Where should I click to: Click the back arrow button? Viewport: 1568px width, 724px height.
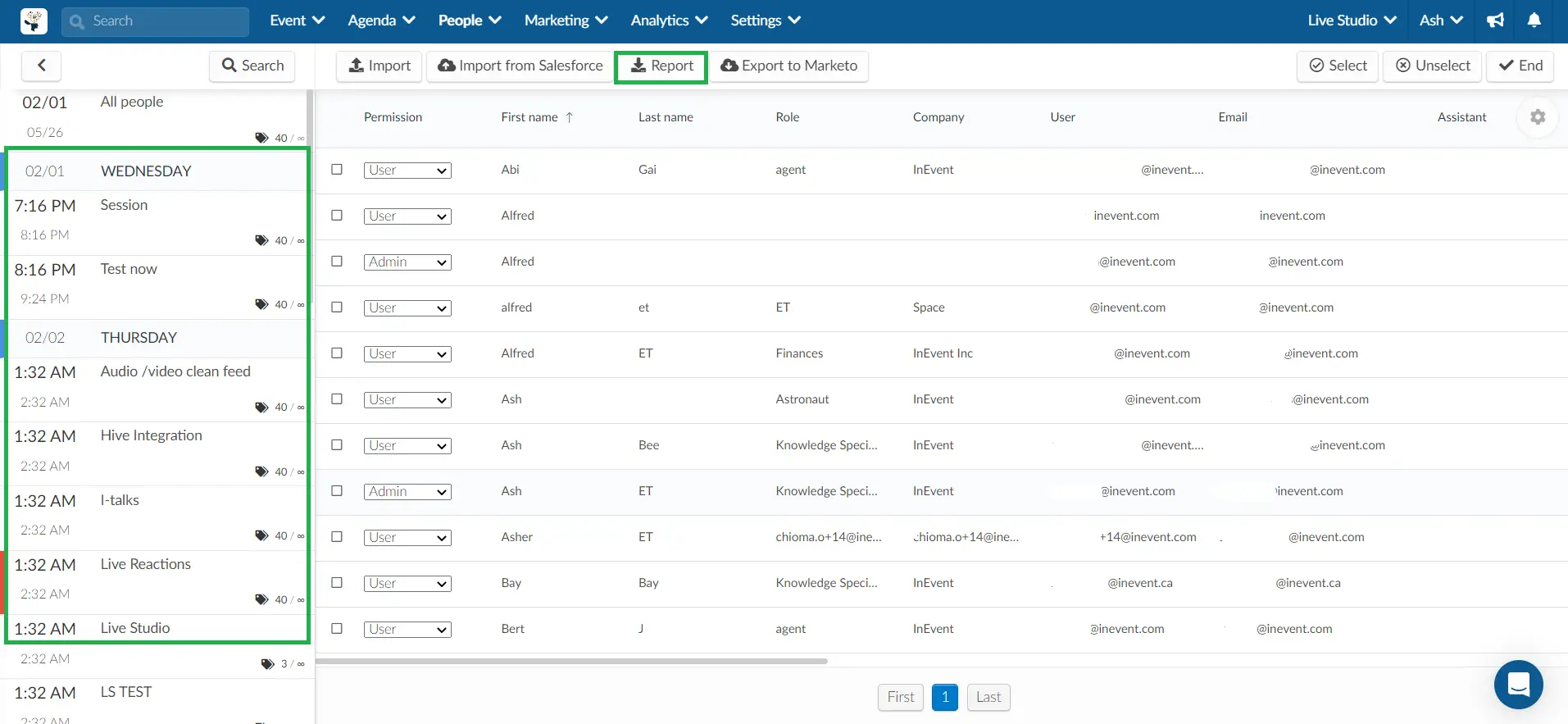click(42, 66)
